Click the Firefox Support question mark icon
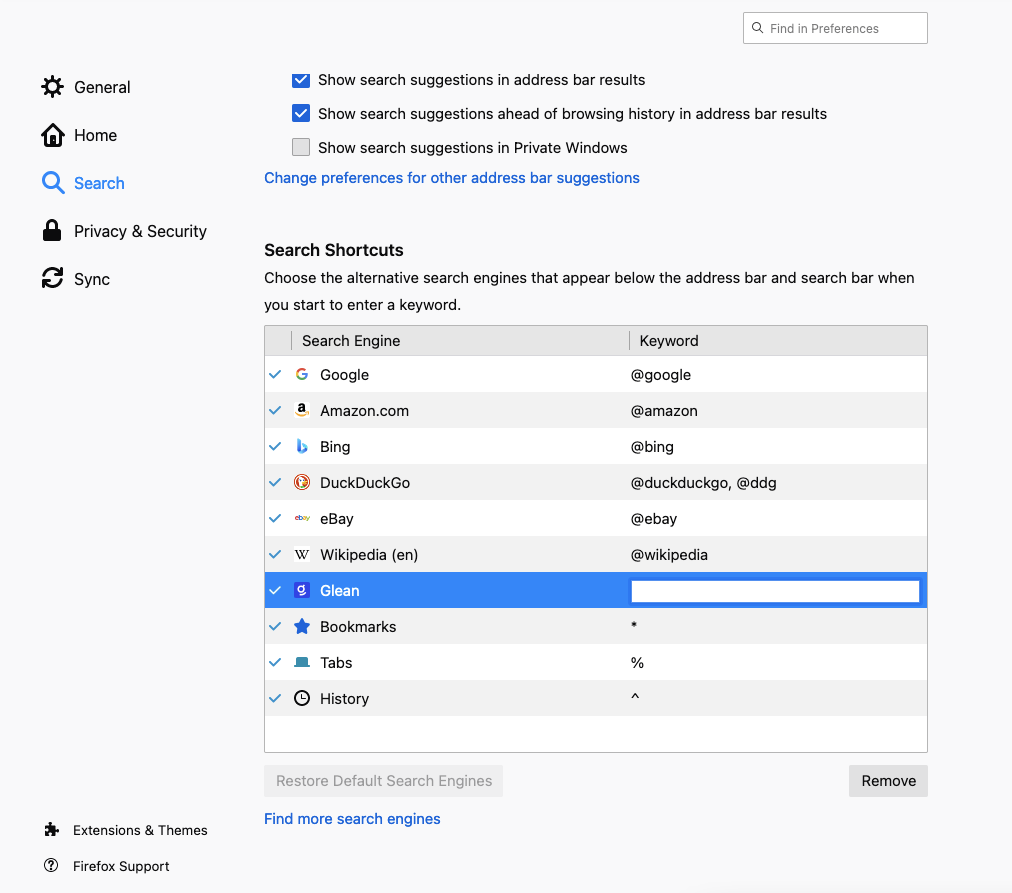Image resolution: width=1012 pixels, height=893 pixels. [51, 865]
